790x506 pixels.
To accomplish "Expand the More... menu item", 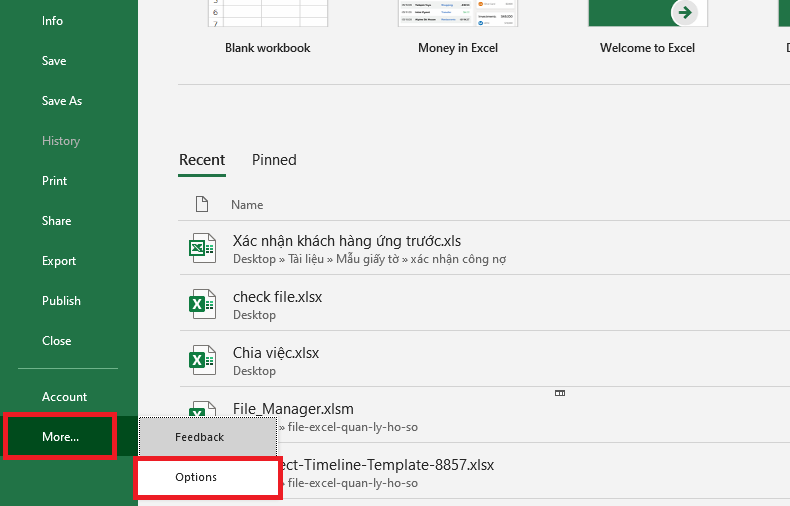I will click(x=60, y=437).
